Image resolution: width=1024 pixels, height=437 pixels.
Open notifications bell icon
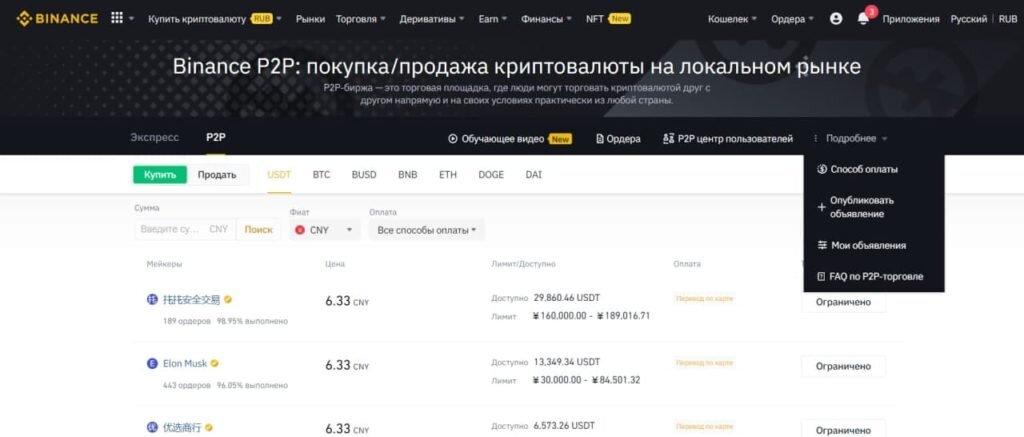(x=863, y=19)
